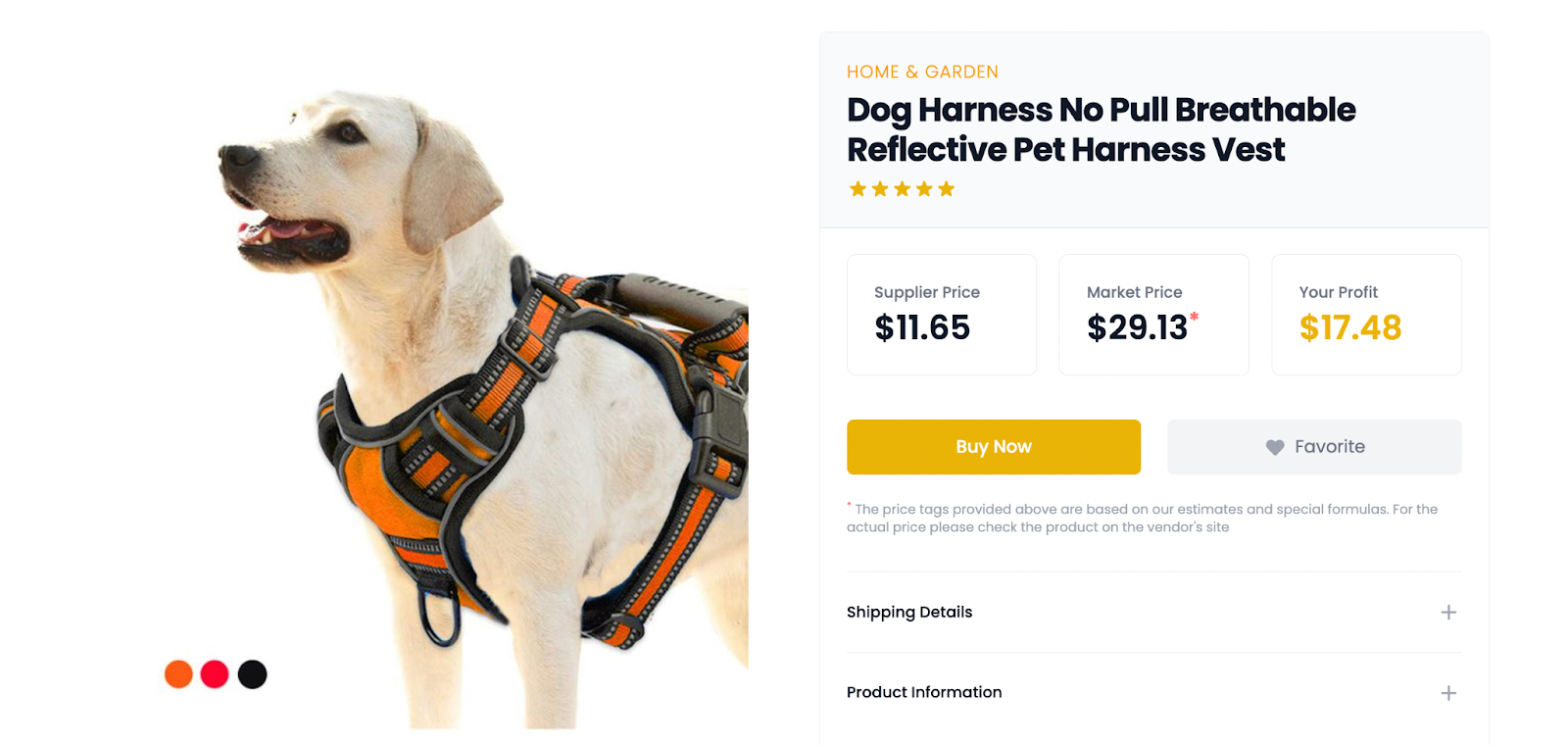
Task: Select the red color swatch
Action: click(x=215, y=674)
